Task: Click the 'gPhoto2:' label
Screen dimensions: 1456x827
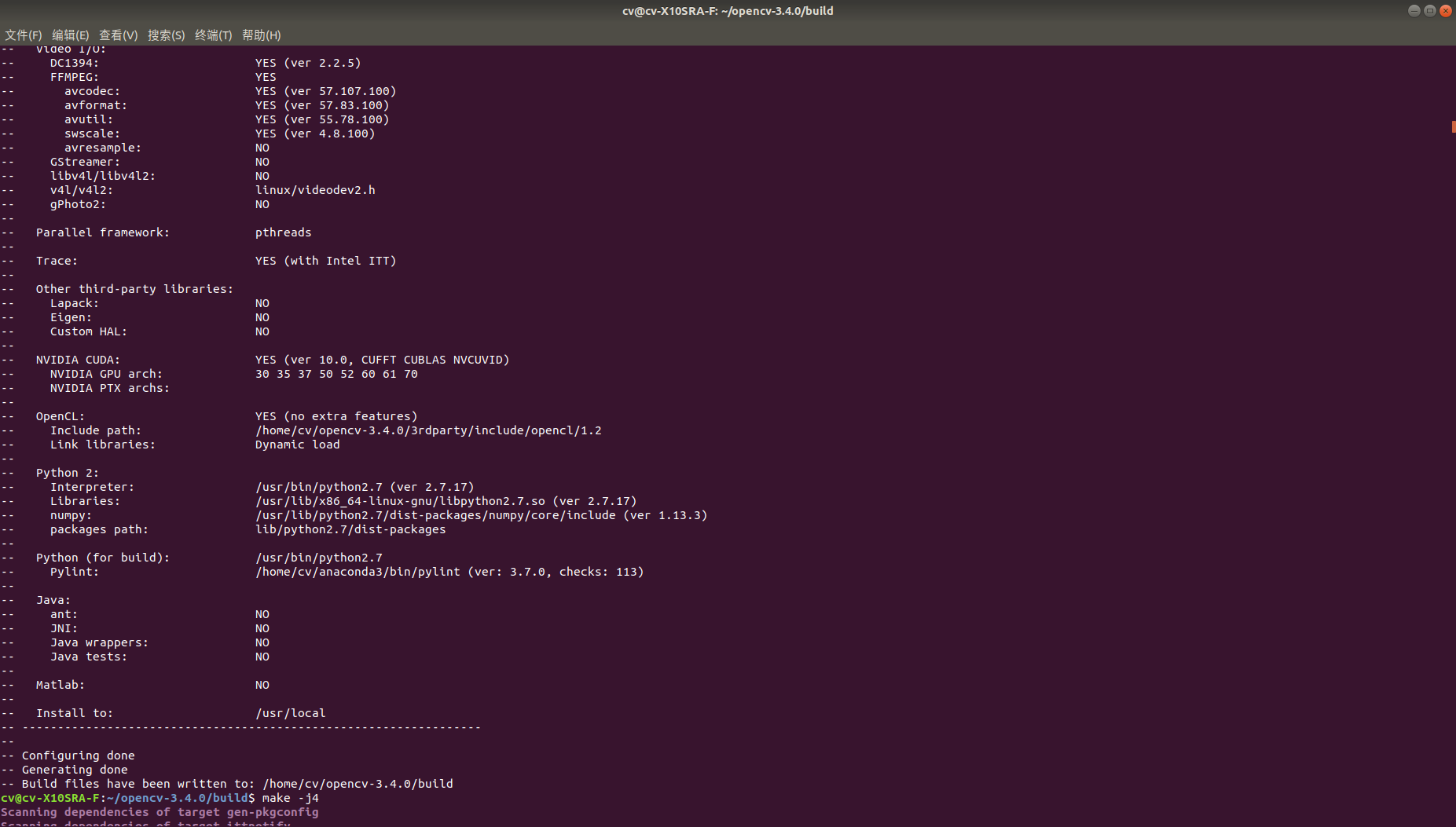Action: coord(78,204)
